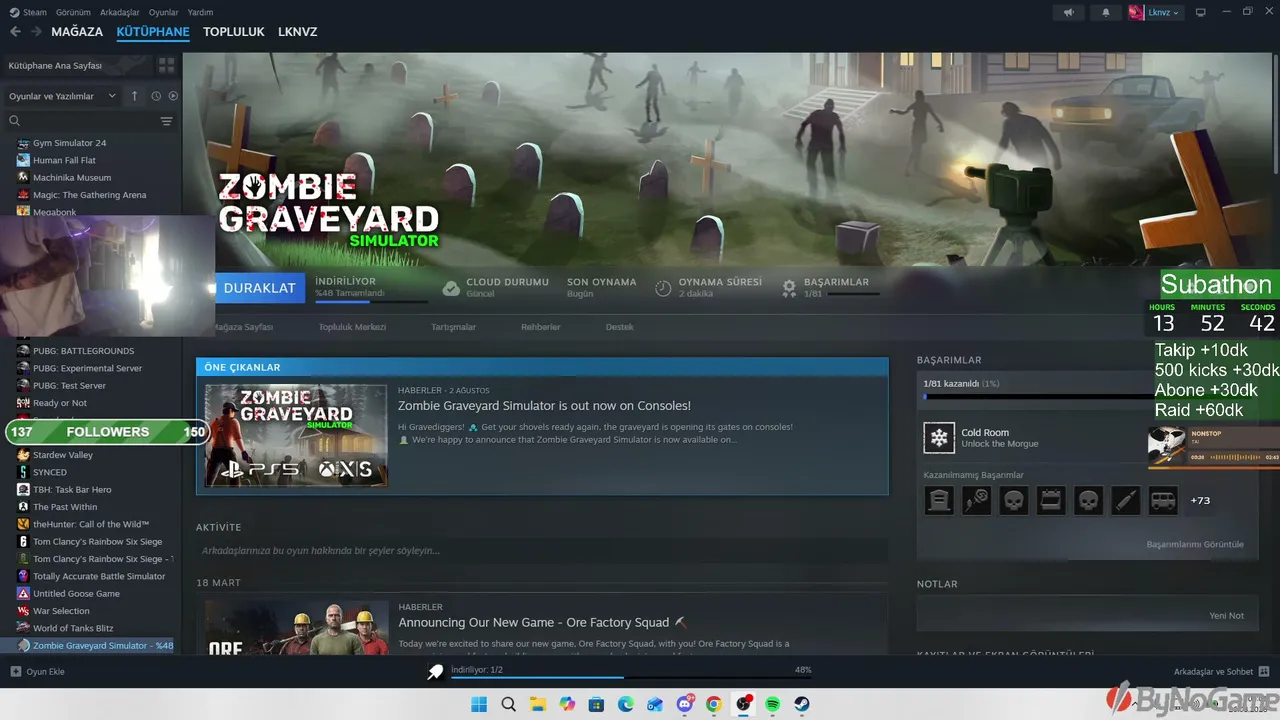
Task: Open the Arkadaşlar ve Sohbet panel
Action: tap(1221, 672)
